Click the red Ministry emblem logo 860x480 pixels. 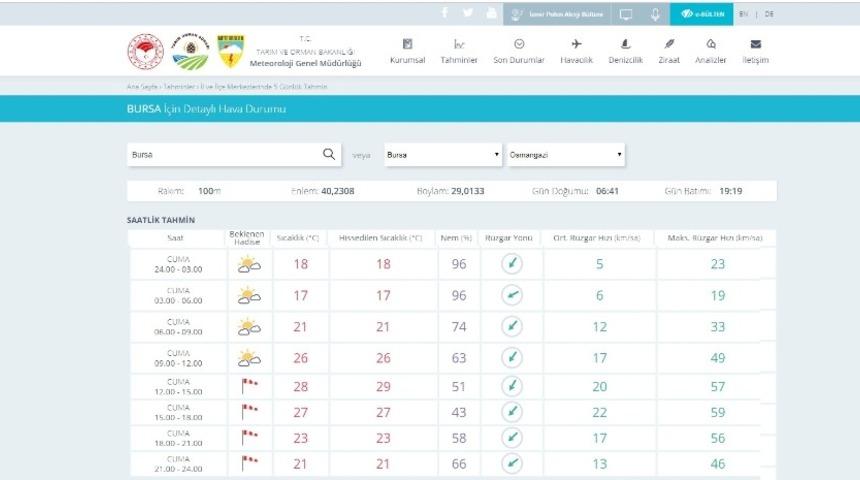point(145,52)
